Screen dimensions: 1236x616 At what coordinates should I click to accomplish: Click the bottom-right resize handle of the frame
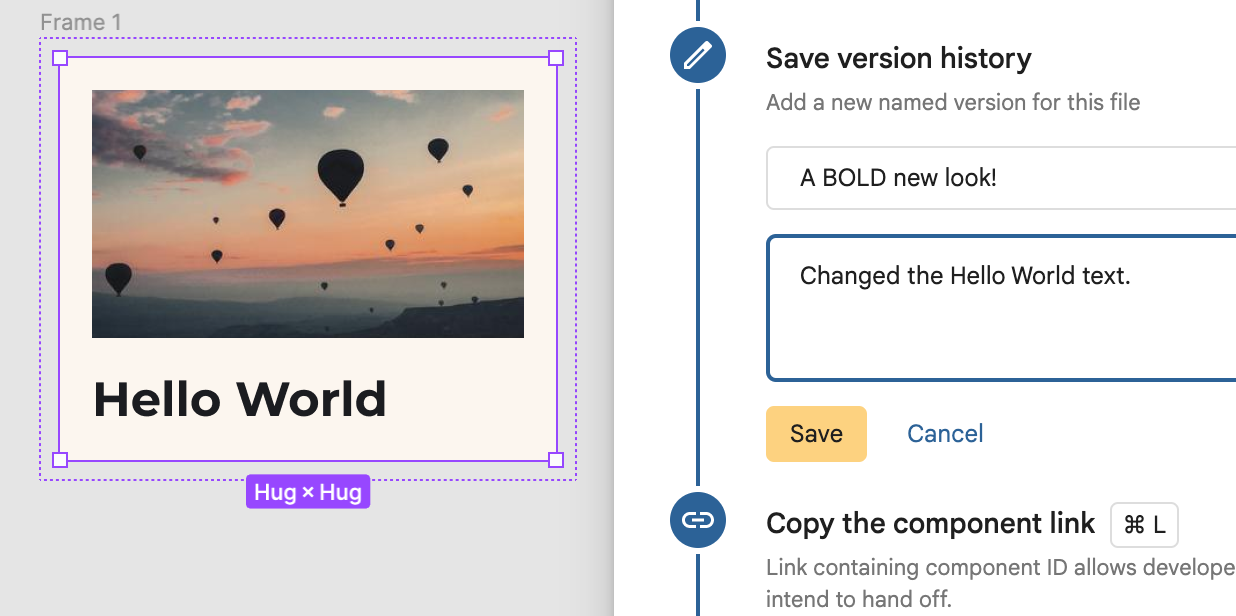[x=556, y=460]
